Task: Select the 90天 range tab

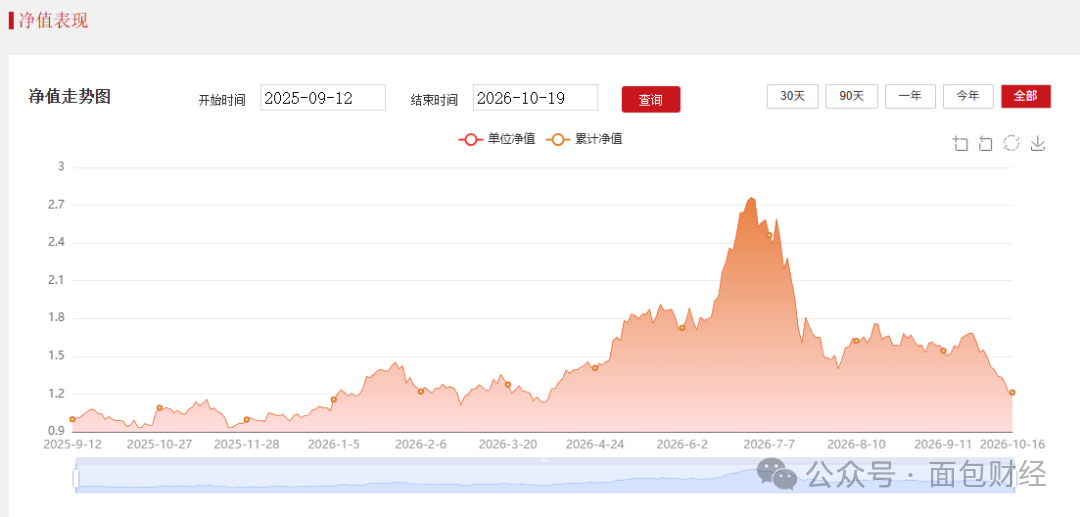Action: coord(851,96)
